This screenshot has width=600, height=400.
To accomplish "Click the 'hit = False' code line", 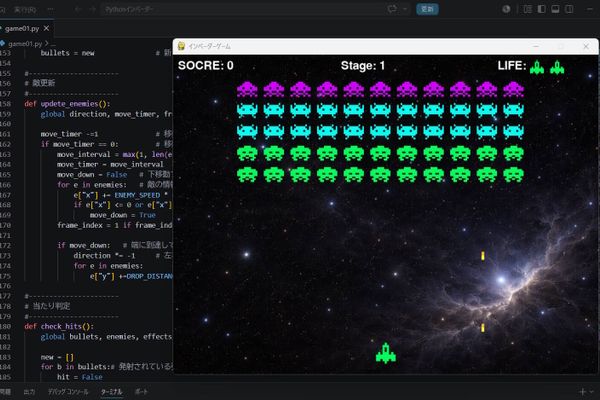I will 80,377.
